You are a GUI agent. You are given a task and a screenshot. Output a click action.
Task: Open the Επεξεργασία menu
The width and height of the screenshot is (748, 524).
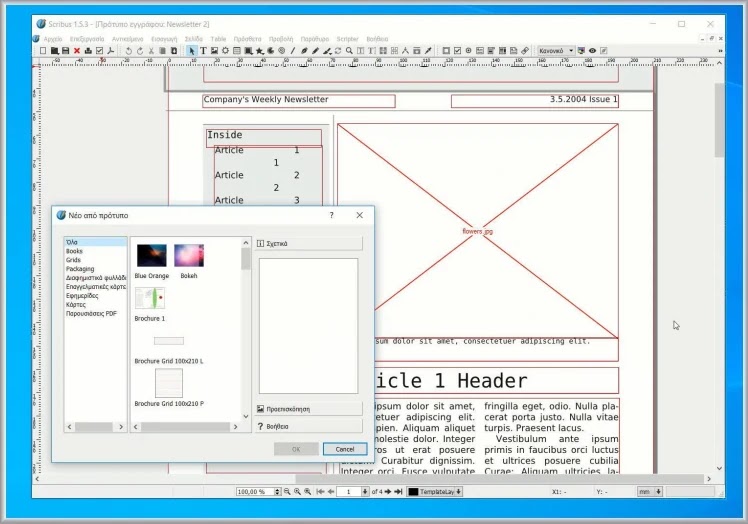[x=87, y=39]
